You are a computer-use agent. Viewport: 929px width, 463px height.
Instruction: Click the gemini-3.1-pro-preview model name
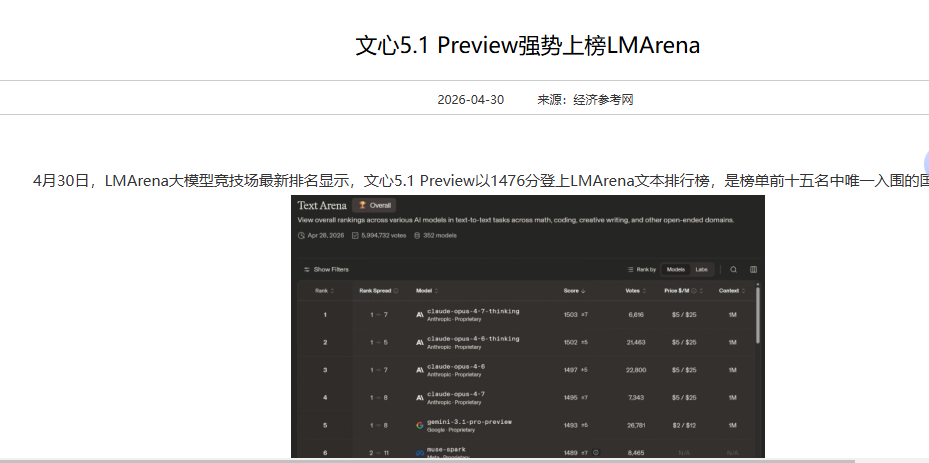(469, 422)
